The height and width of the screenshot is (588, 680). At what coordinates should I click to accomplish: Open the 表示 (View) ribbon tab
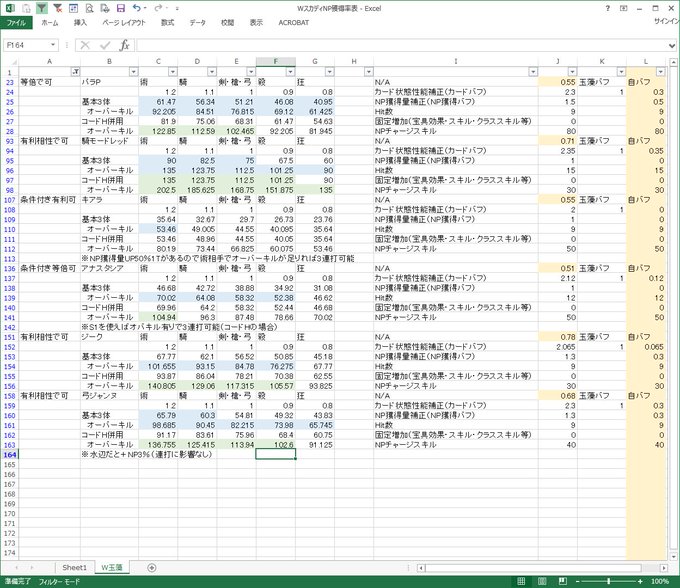click(x=256, y=23)
